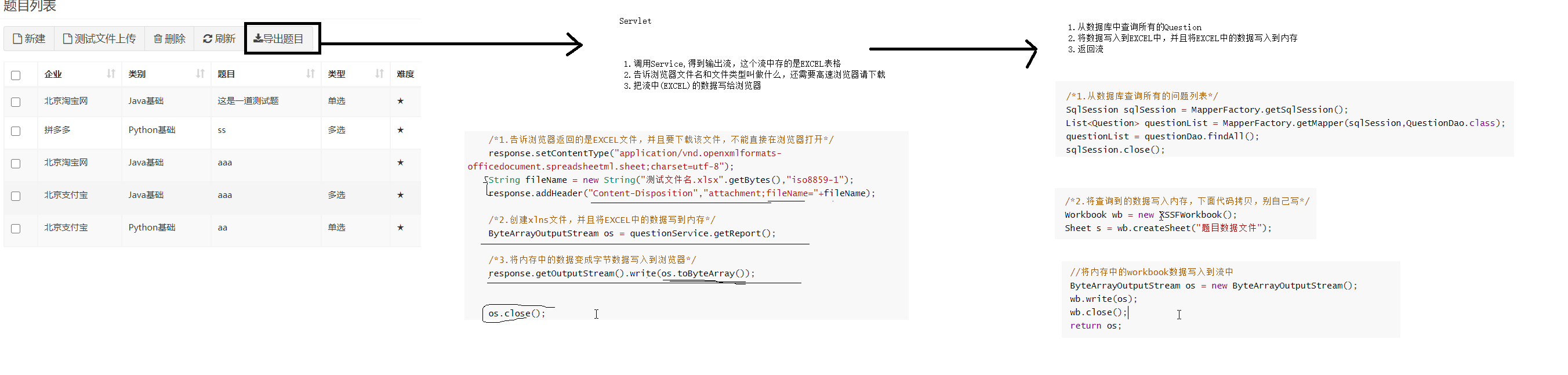Sort the table by the 类型 column arrows

pyautogui.click(x=379, y=74)
